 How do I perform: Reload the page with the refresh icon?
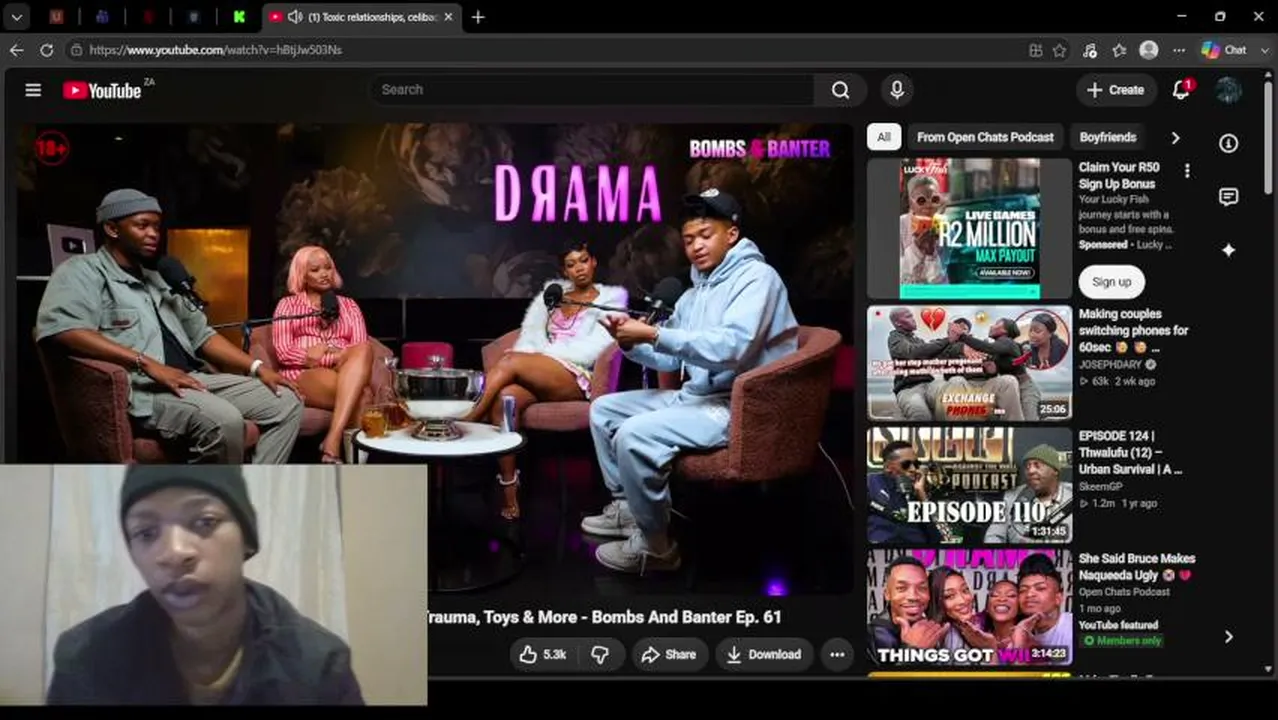click(x=46, y=49)
